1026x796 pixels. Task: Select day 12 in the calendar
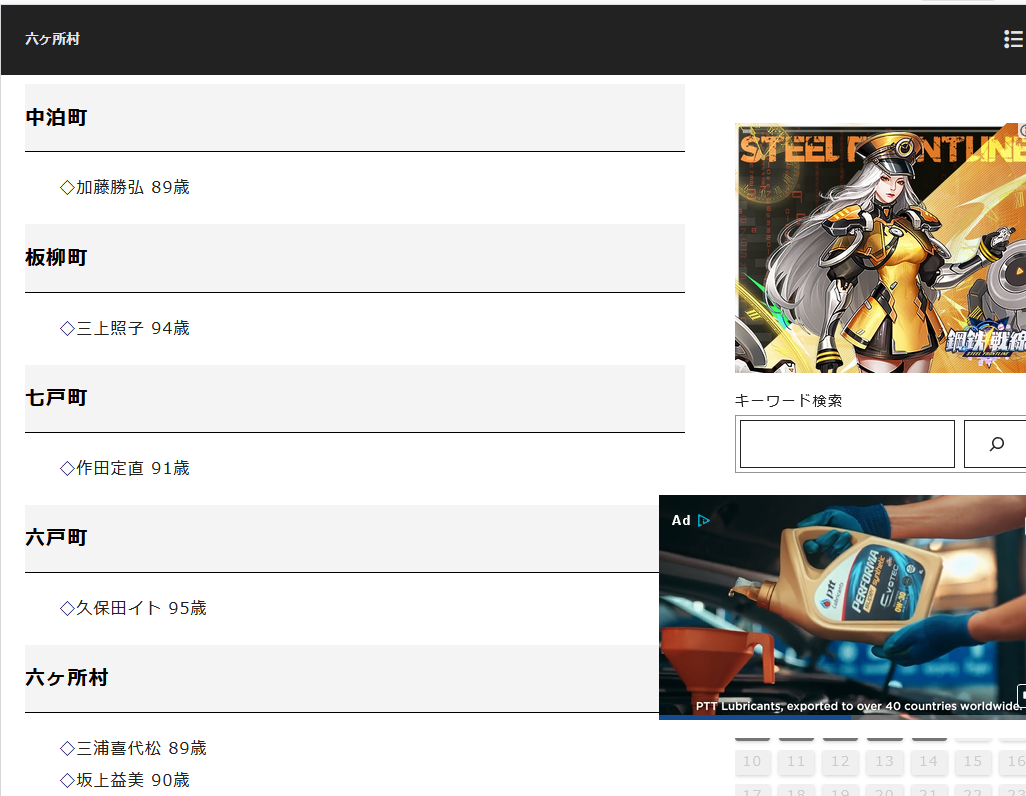click(x=840, y=762)
